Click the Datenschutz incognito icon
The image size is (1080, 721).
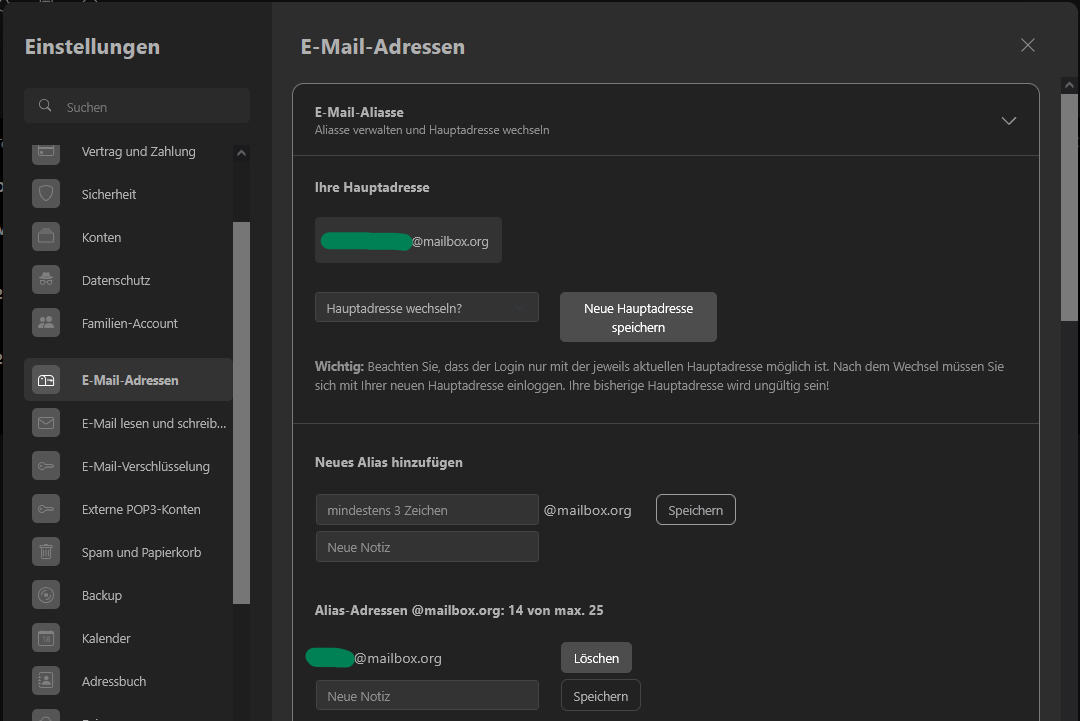point(46,280)
